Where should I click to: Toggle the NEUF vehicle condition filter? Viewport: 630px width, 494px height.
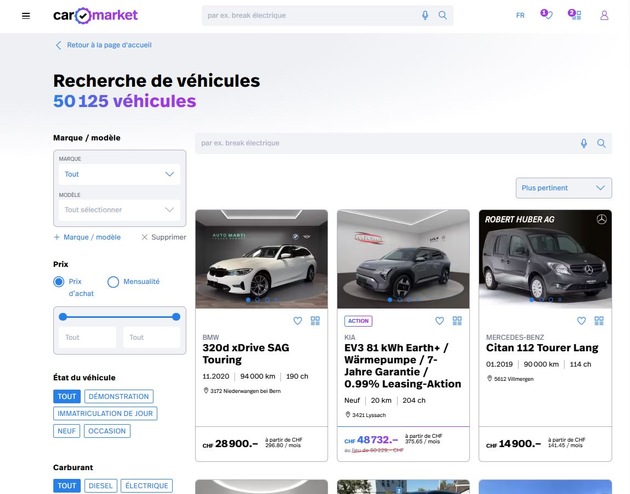click(x=66, y=431)
